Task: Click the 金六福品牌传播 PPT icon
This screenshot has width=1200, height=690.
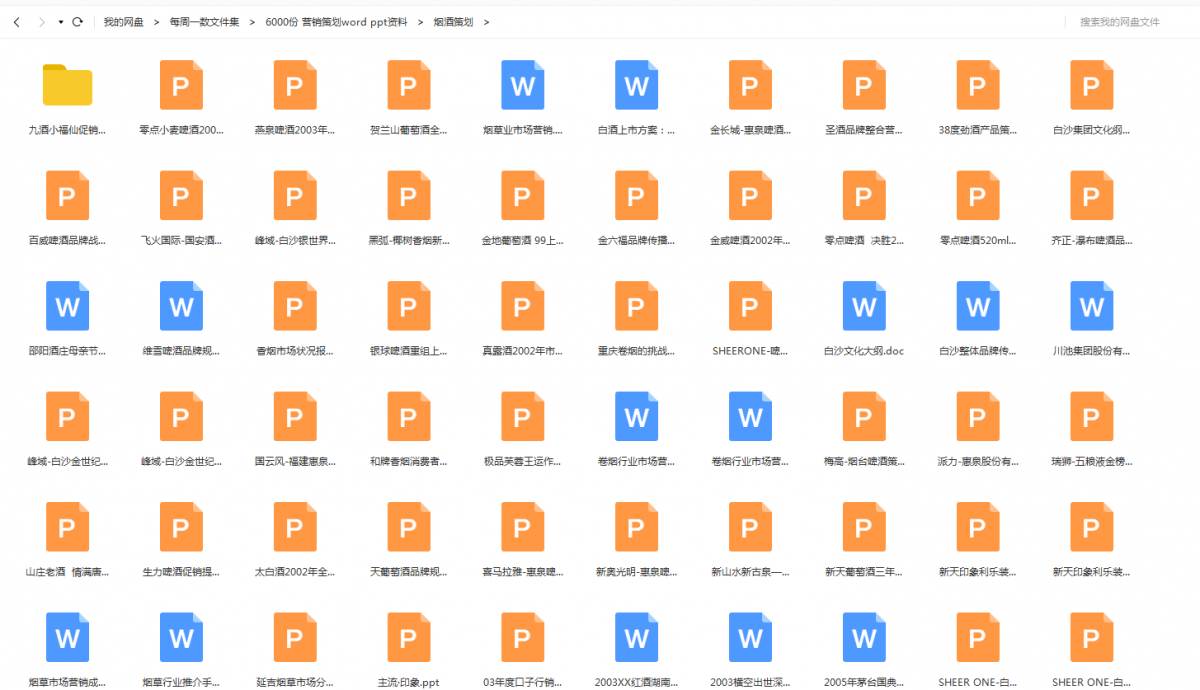Action: coord(637,195)
